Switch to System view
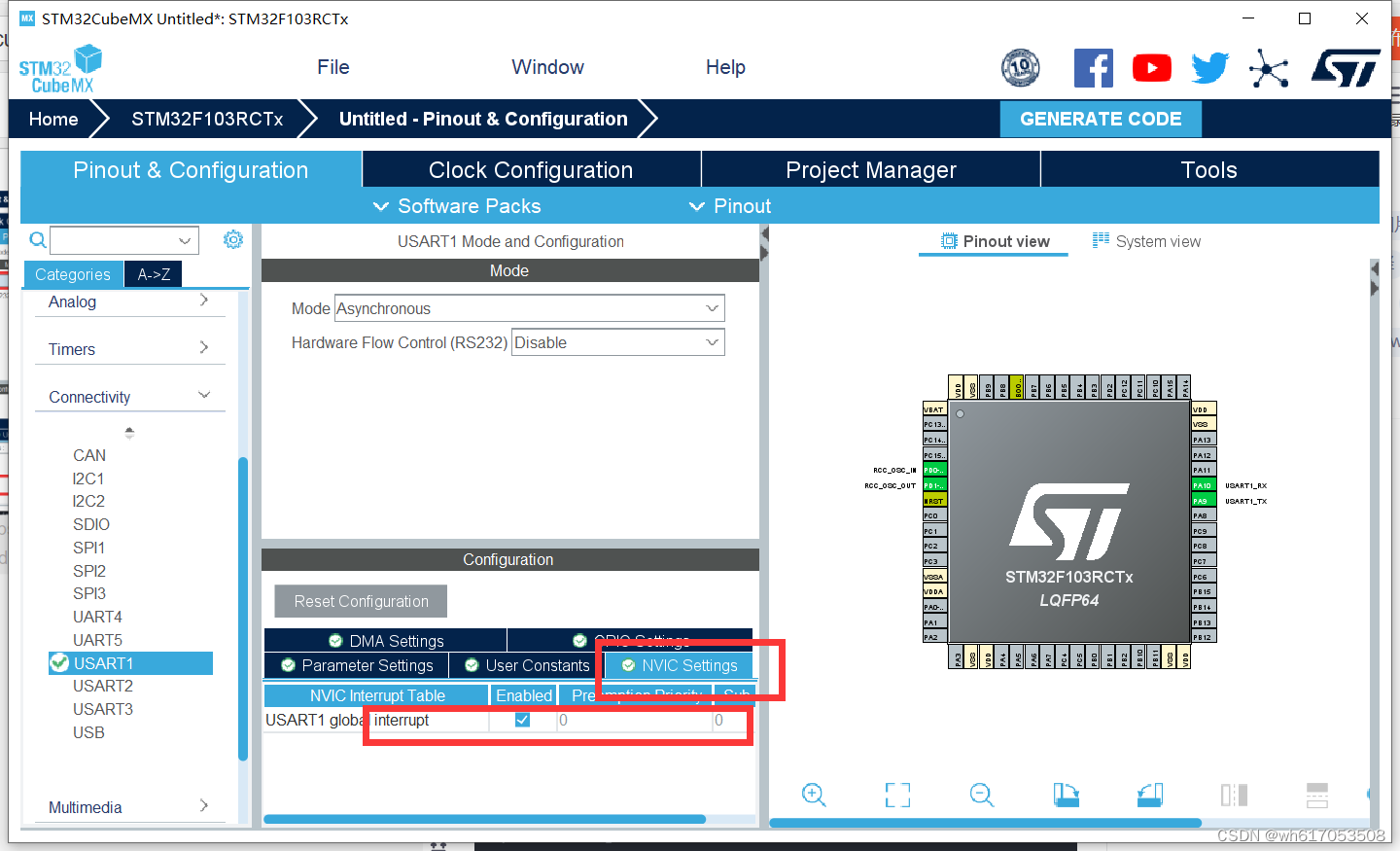Screen dimensions: 1400x851 pyautogui.click(x=1146, y=241)
